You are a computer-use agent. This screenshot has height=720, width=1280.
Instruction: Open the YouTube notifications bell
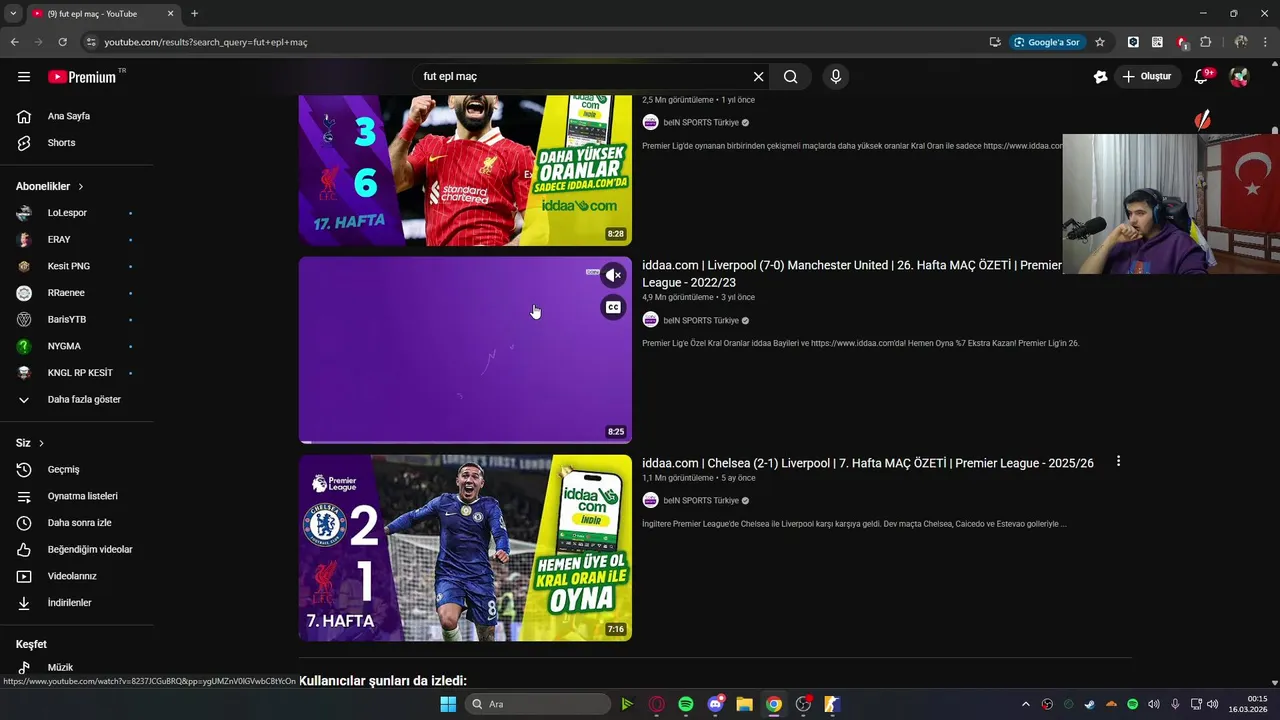pos(1202,77)
